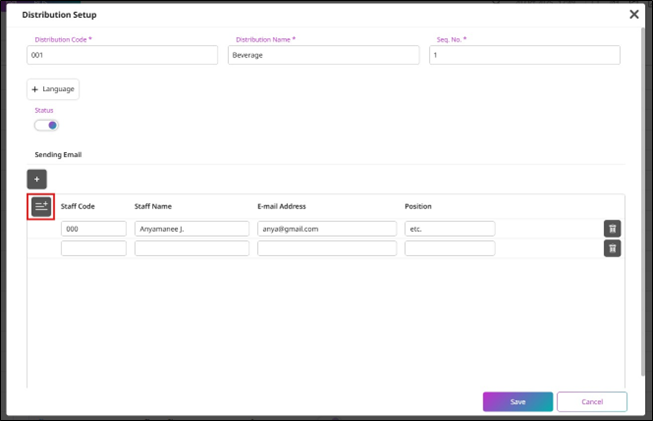Edit the position field containing etc.

pyautogui.click(x=450, y=229)
